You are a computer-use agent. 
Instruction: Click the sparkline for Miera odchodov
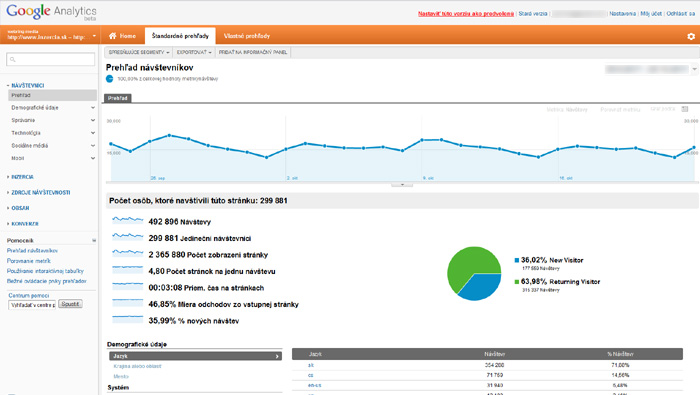point(128,303)
